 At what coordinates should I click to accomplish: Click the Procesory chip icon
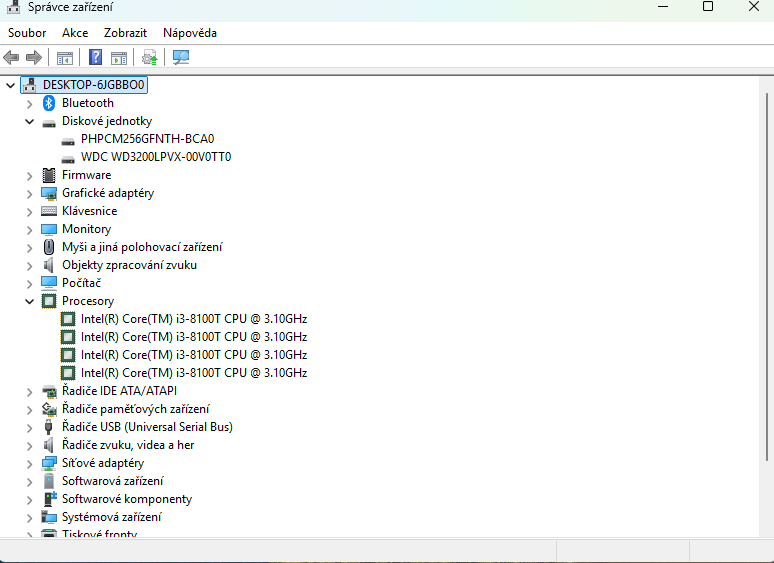[49, 301]
